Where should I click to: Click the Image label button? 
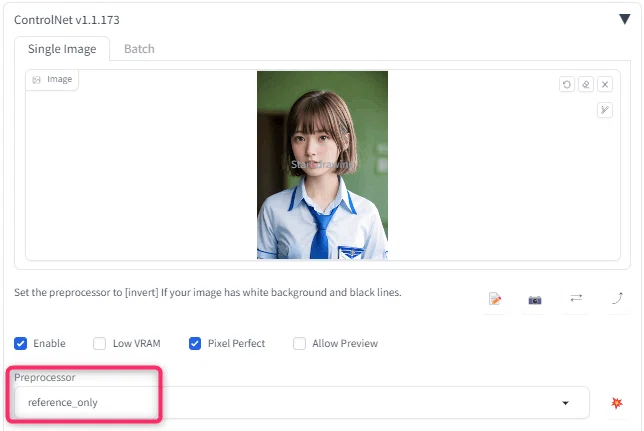(52, 79)
